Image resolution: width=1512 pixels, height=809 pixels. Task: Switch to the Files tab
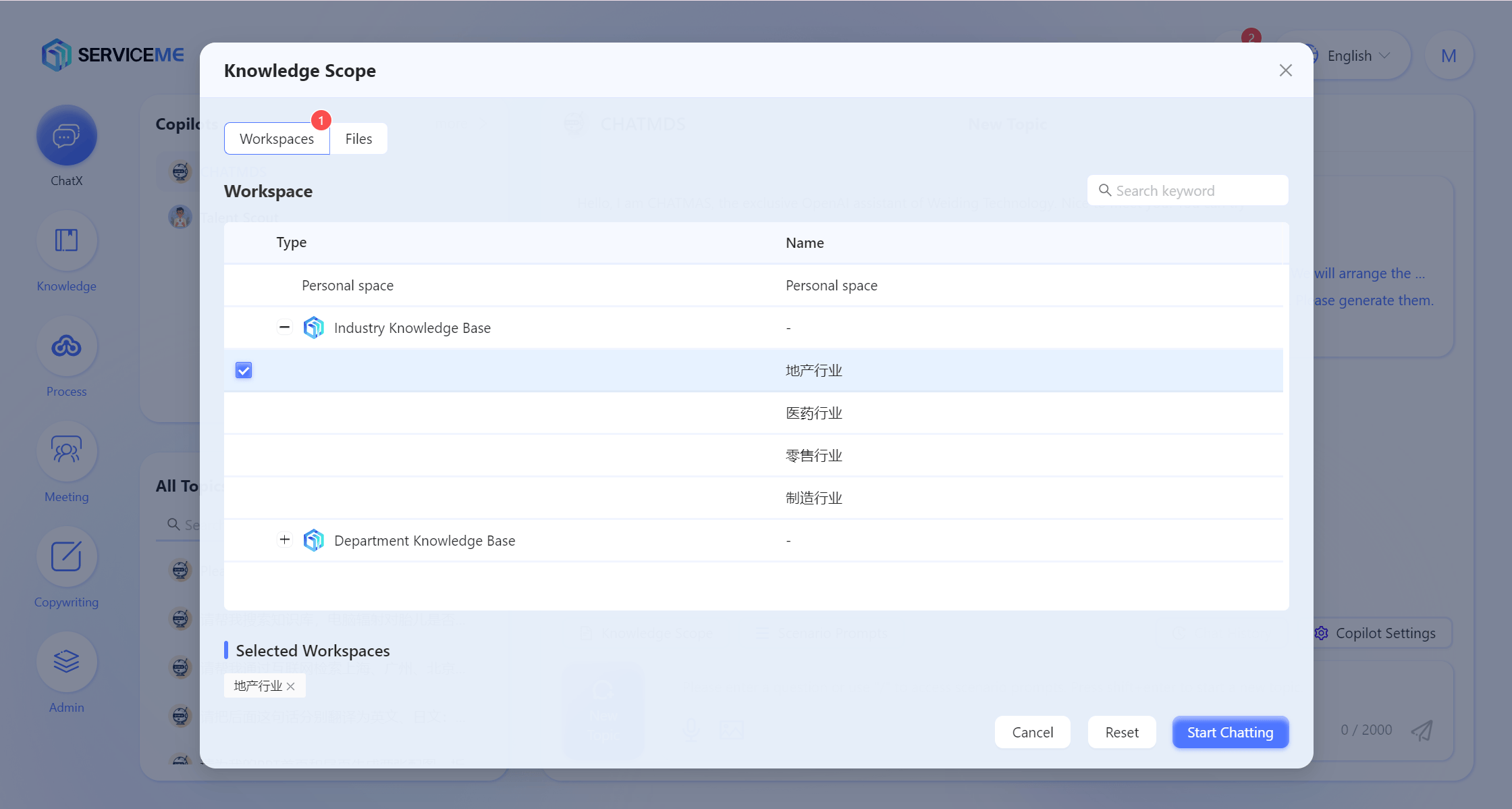click(358, 139)
